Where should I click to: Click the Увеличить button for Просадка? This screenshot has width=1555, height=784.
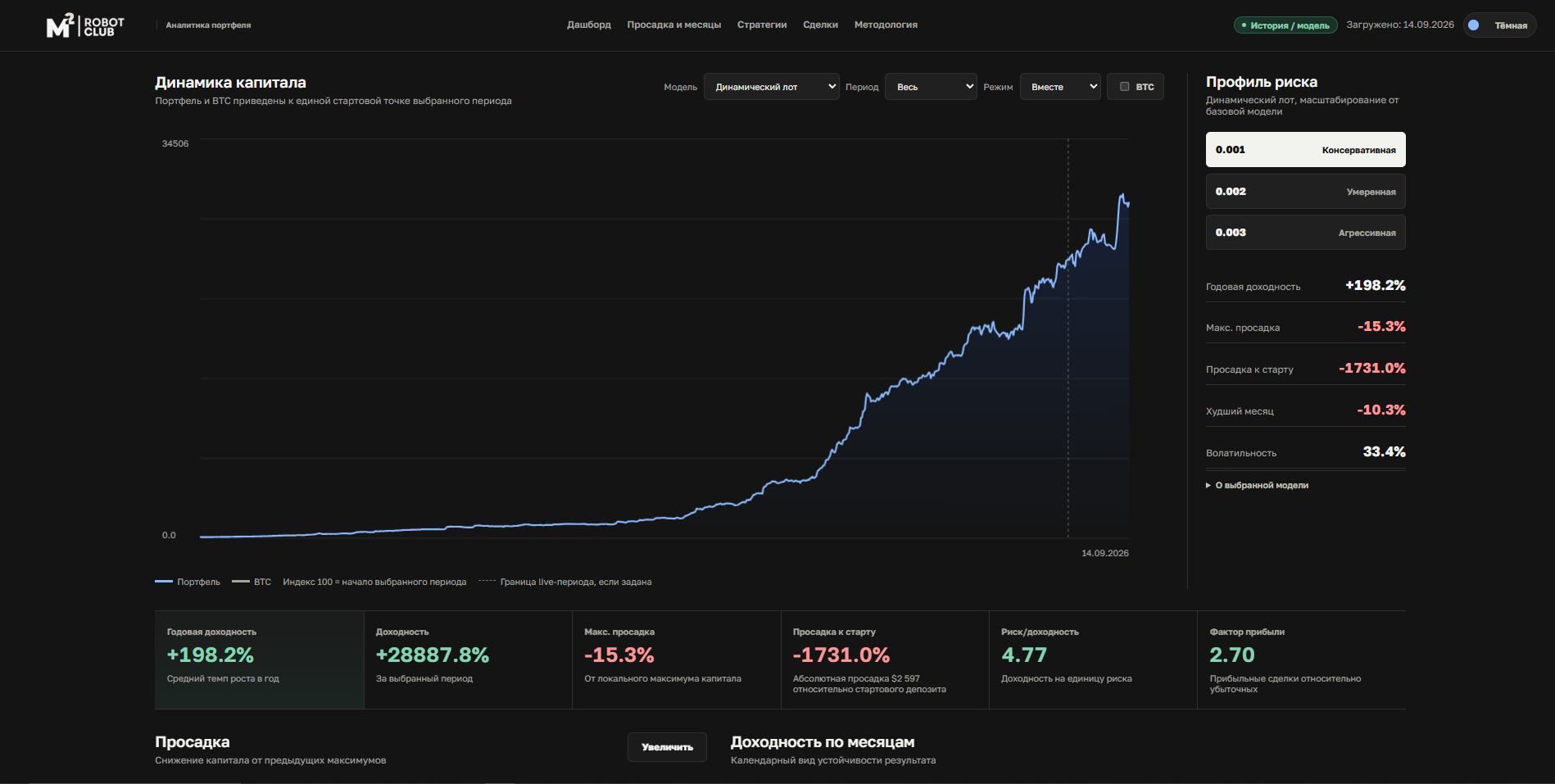pos(667,747)
